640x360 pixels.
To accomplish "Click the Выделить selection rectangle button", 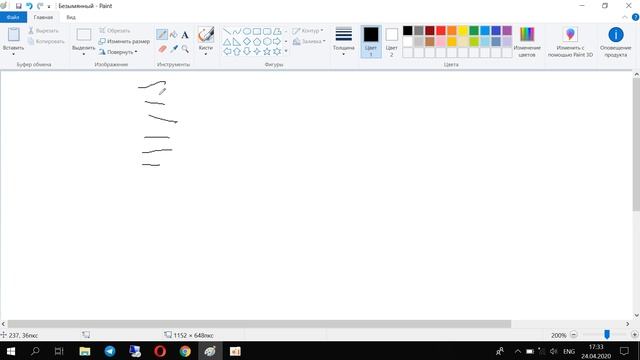I will point(84,35).
